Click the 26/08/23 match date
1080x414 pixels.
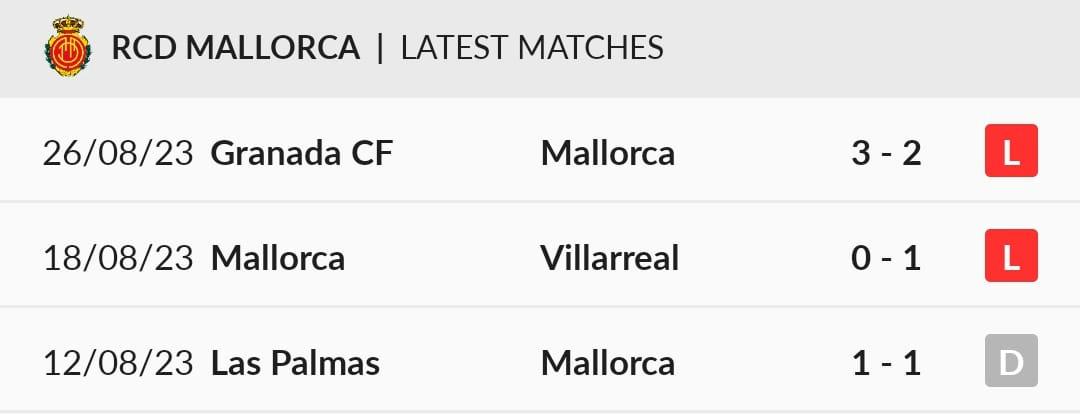(118, 153)
